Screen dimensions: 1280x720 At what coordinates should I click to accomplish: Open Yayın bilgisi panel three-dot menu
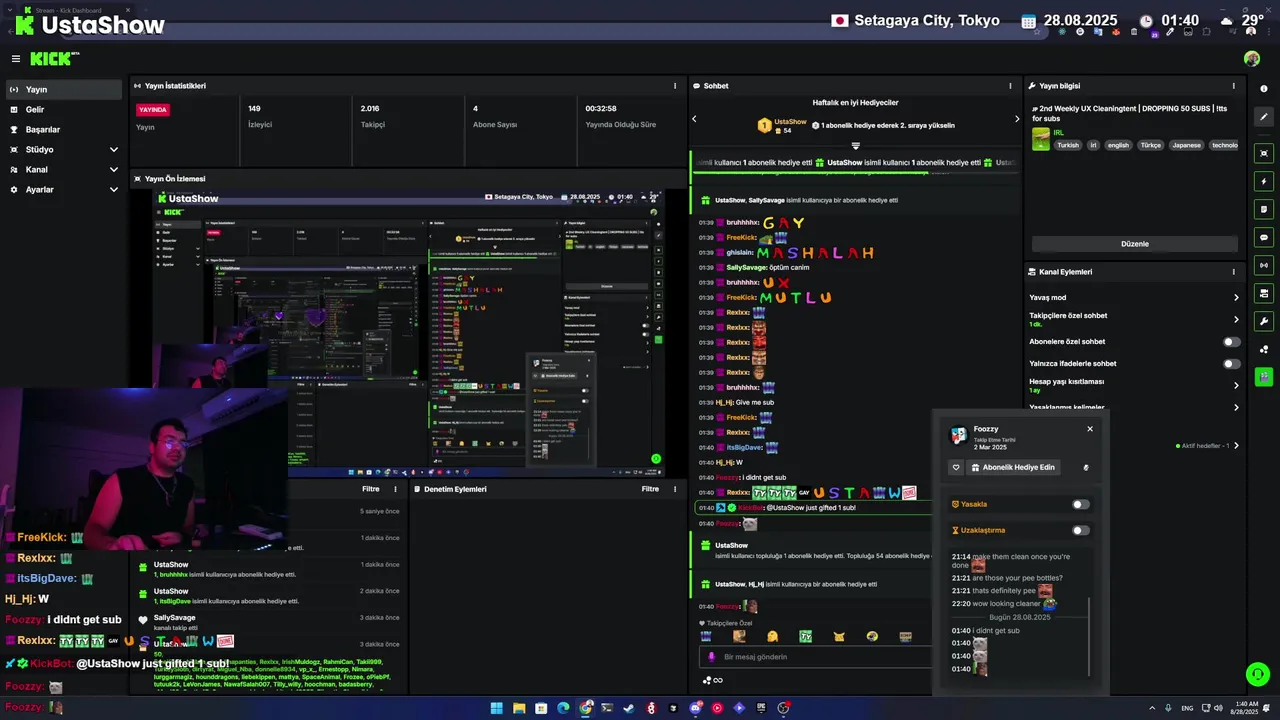(1233, 86)
